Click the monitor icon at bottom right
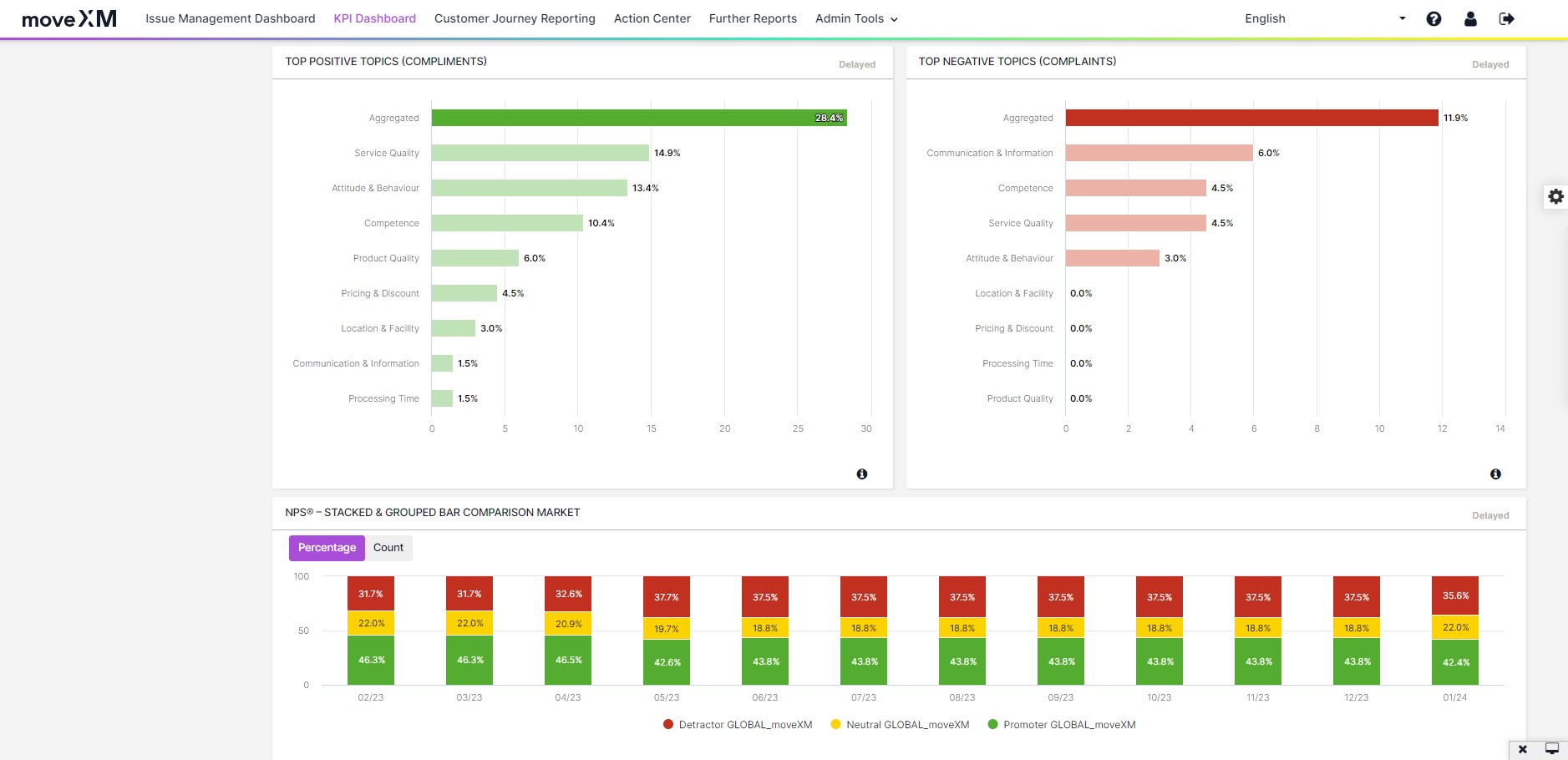1568x760 pixels. (1551, 749)
